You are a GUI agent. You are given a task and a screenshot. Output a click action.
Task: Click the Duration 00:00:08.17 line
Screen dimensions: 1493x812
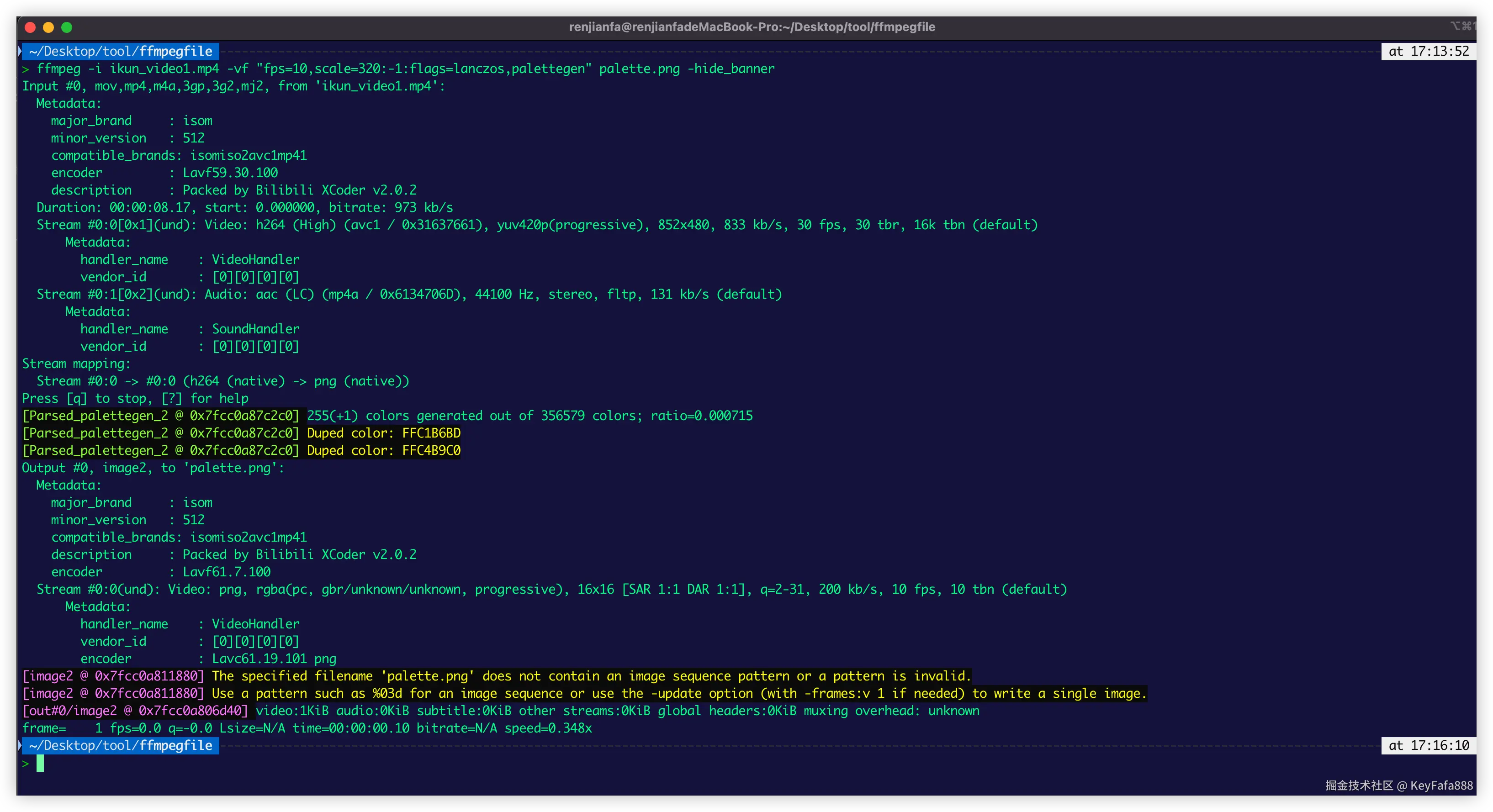pos(244,207)
